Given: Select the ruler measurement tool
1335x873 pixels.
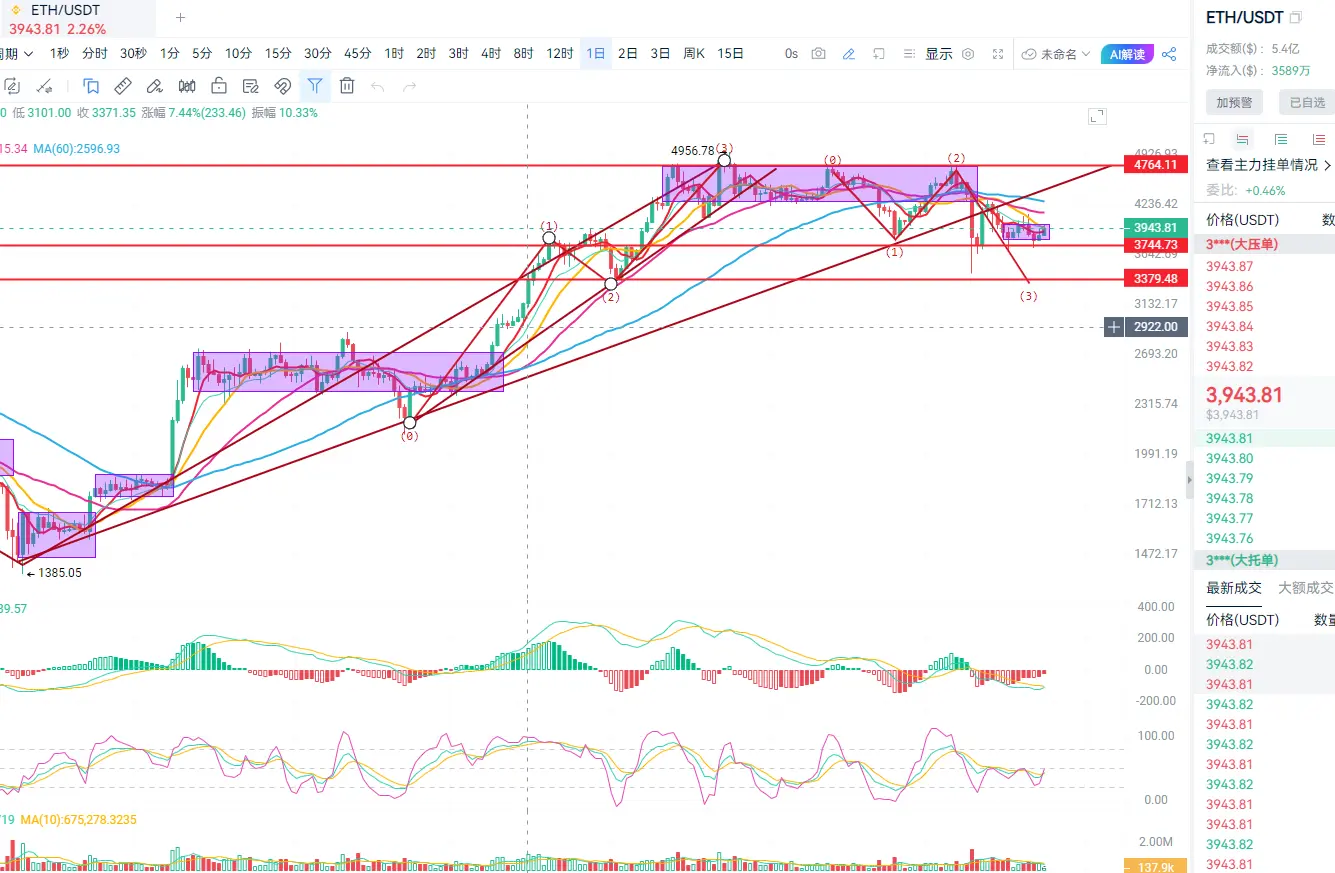Looking at the screenshot, I should tap(123, 86).
